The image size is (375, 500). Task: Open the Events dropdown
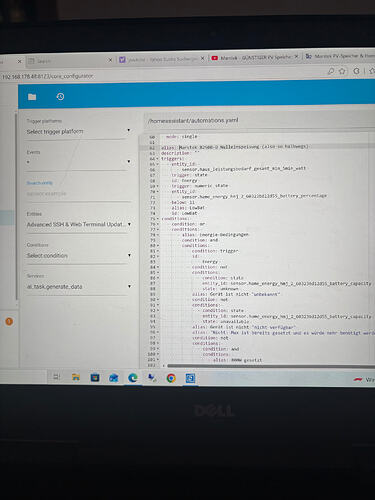tap(79, 162)
